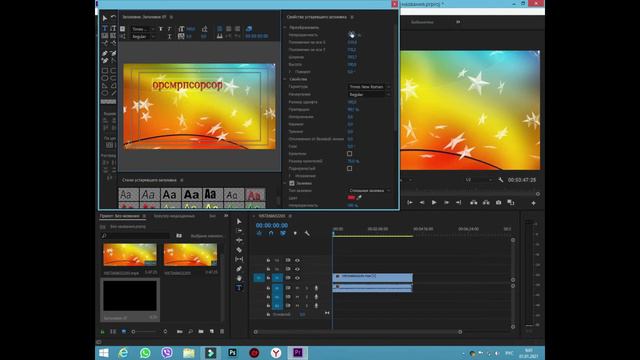Select the Pen tool in Title Designer toolbox
Image resolution: width=640 pixels, height=360 pixels.
(x=105, y=53)
